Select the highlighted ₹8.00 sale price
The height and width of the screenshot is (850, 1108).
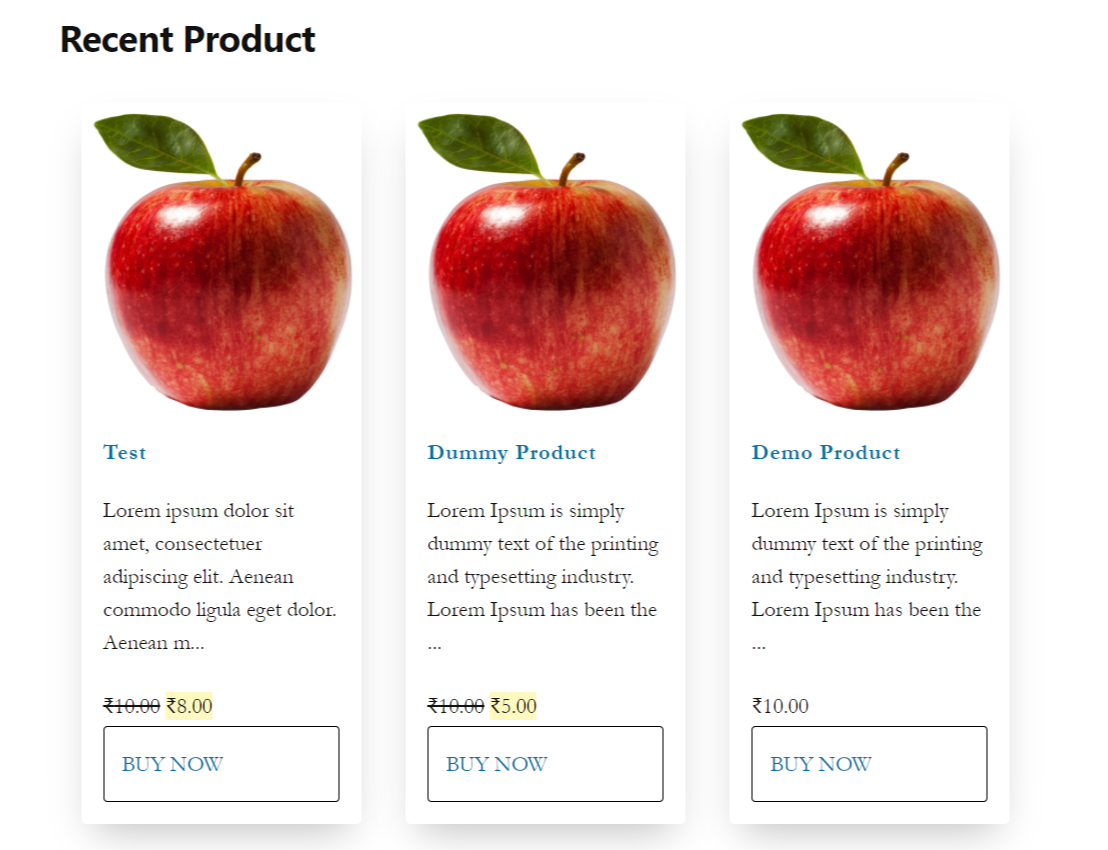(x=189, y=706)
